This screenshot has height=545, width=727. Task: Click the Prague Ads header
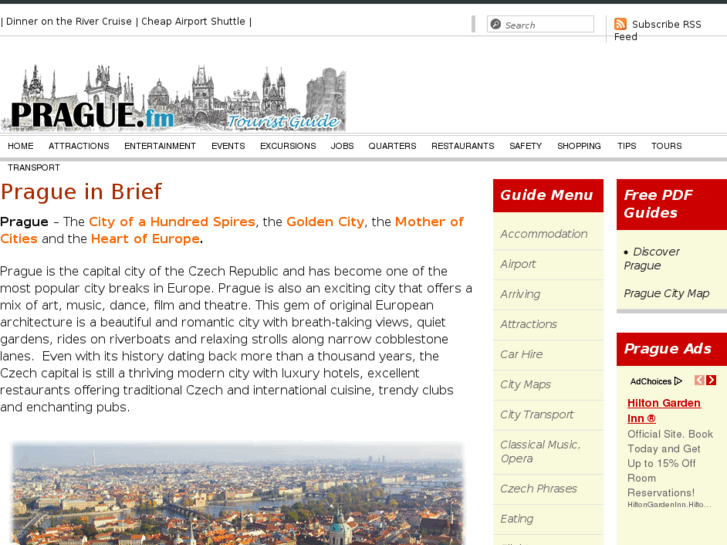click(672, 349)
